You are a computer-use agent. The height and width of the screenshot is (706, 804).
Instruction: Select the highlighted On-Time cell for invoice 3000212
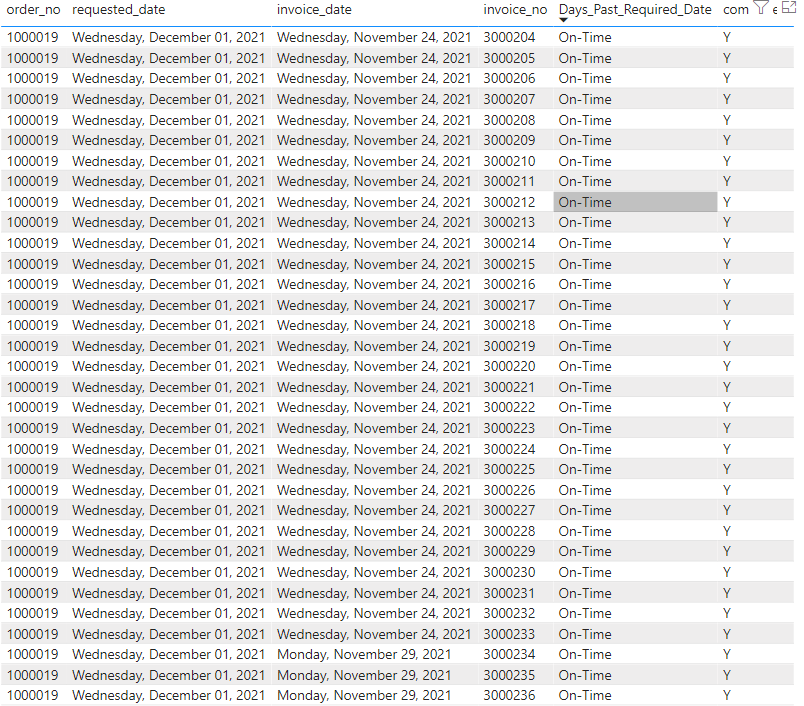coord(635,202)
